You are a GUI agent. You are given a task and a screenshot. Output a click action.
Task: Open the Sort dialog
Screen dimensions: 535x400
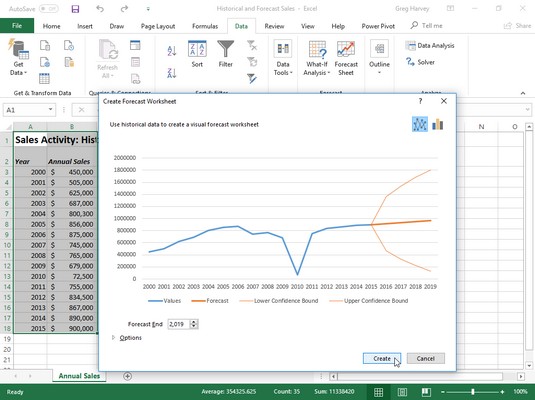coord(197,54)
